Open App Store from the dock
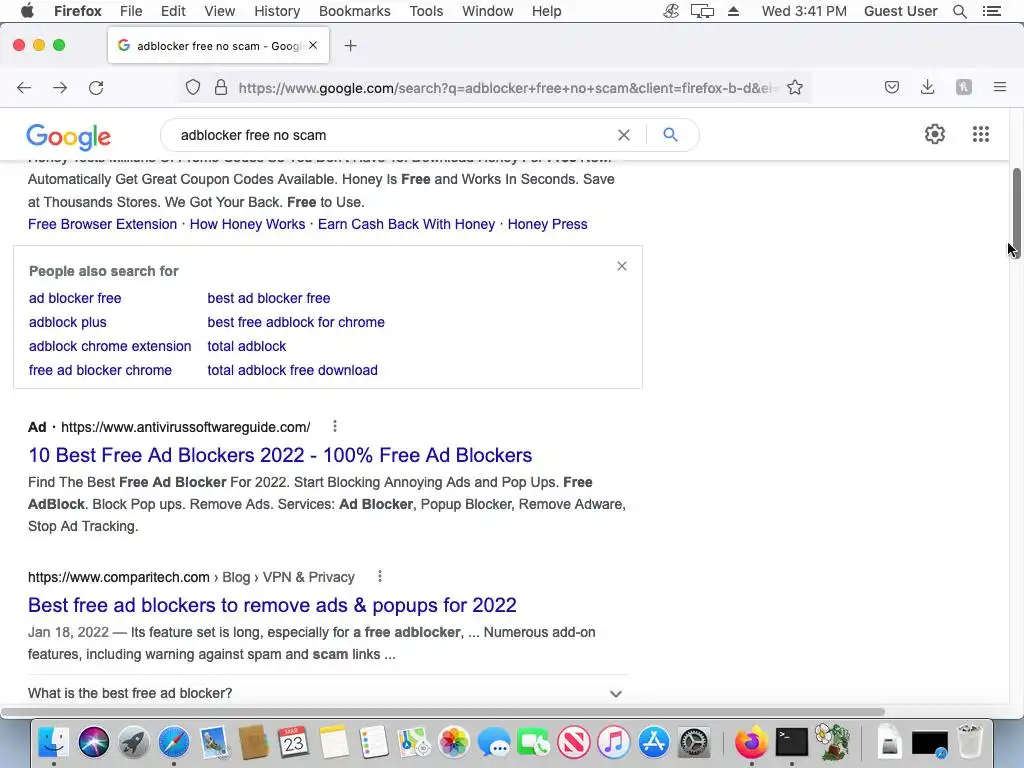The height and width of the screenshot is (768, 1024). click(x=654, y=742)
